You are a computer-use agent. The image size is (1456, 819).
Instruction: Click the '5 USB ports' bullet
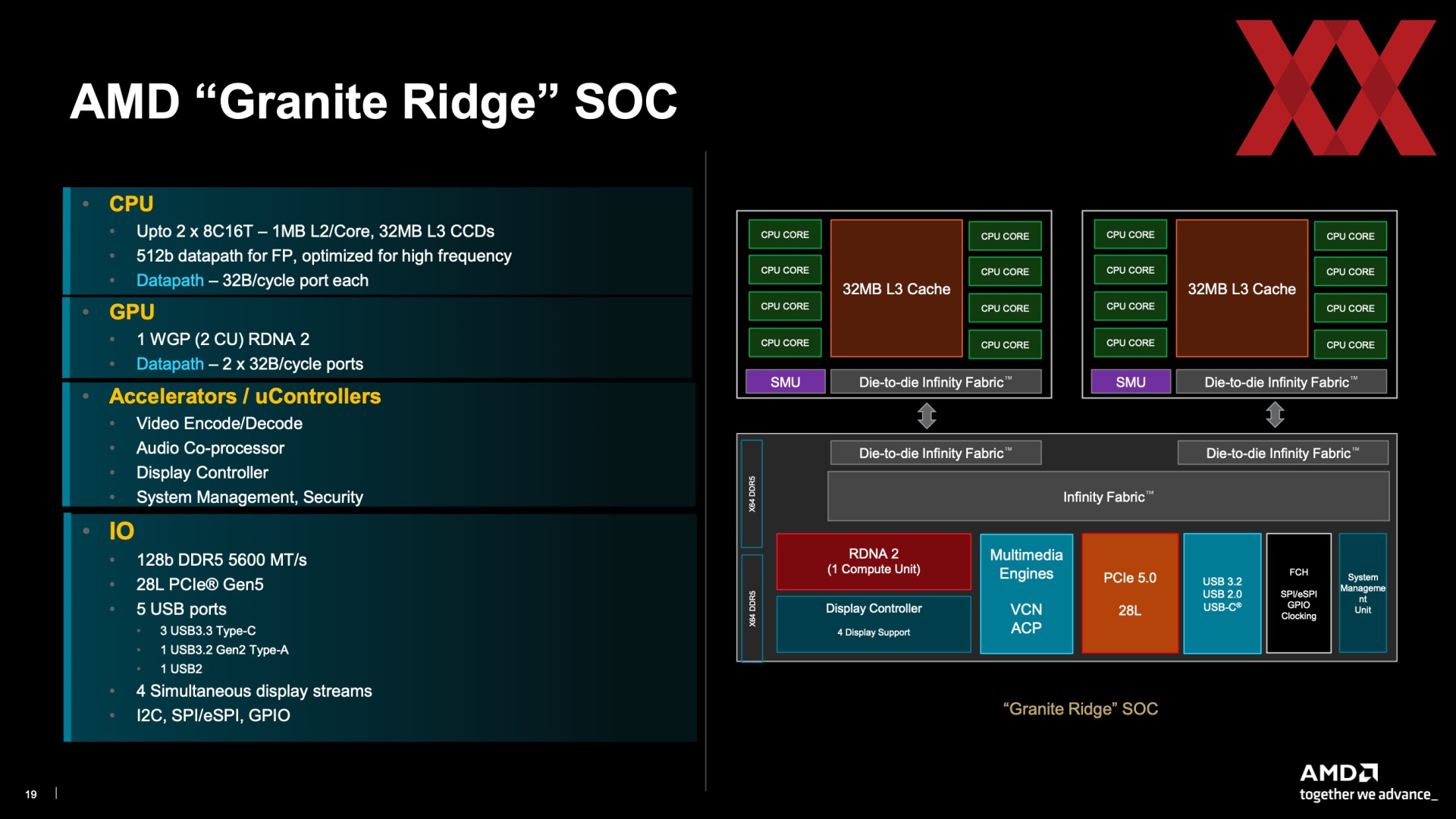point(181,609)
